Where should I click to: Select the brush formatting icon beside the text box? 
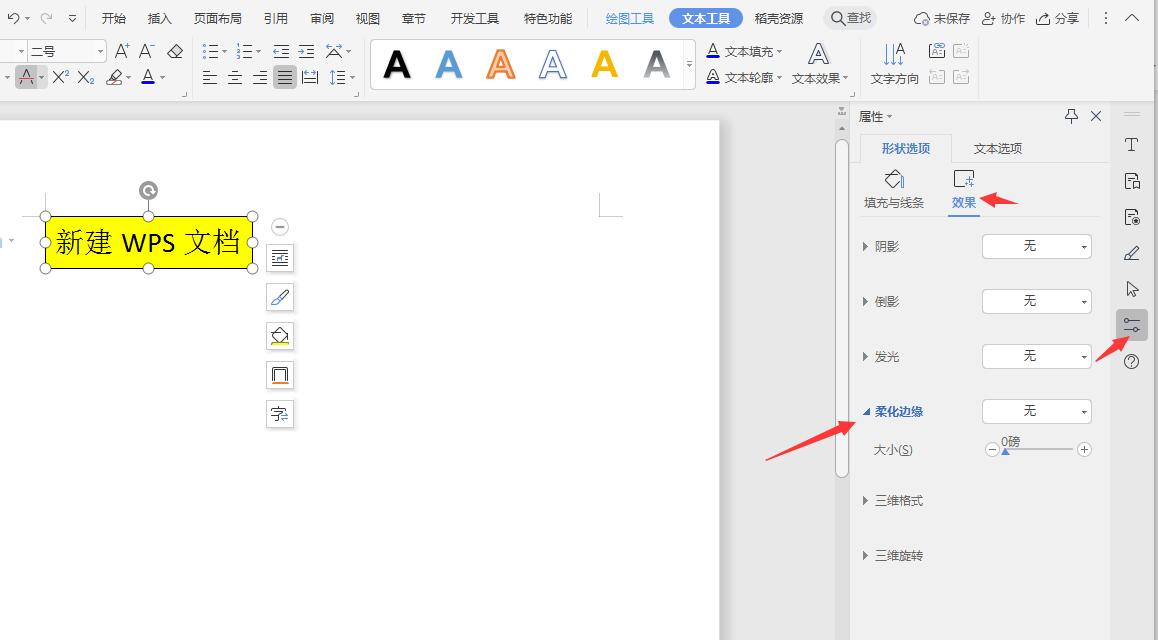pyautogui.click(x=279, y=297)
